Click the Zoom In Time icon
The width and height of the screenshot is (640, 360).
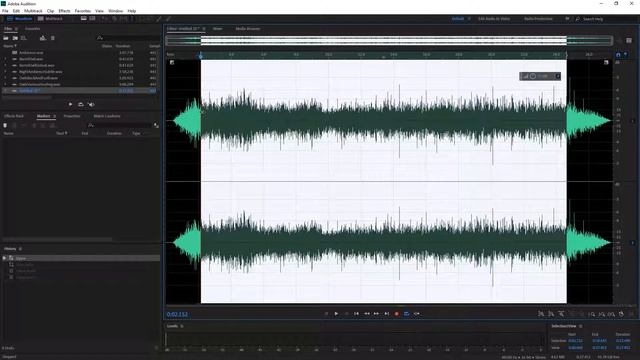coord(561,314)
